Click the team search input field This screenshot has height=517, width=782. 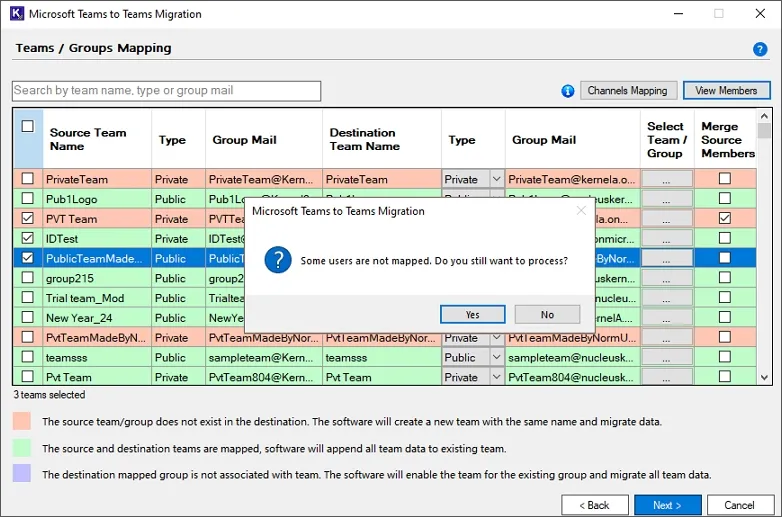pos(167,91)
